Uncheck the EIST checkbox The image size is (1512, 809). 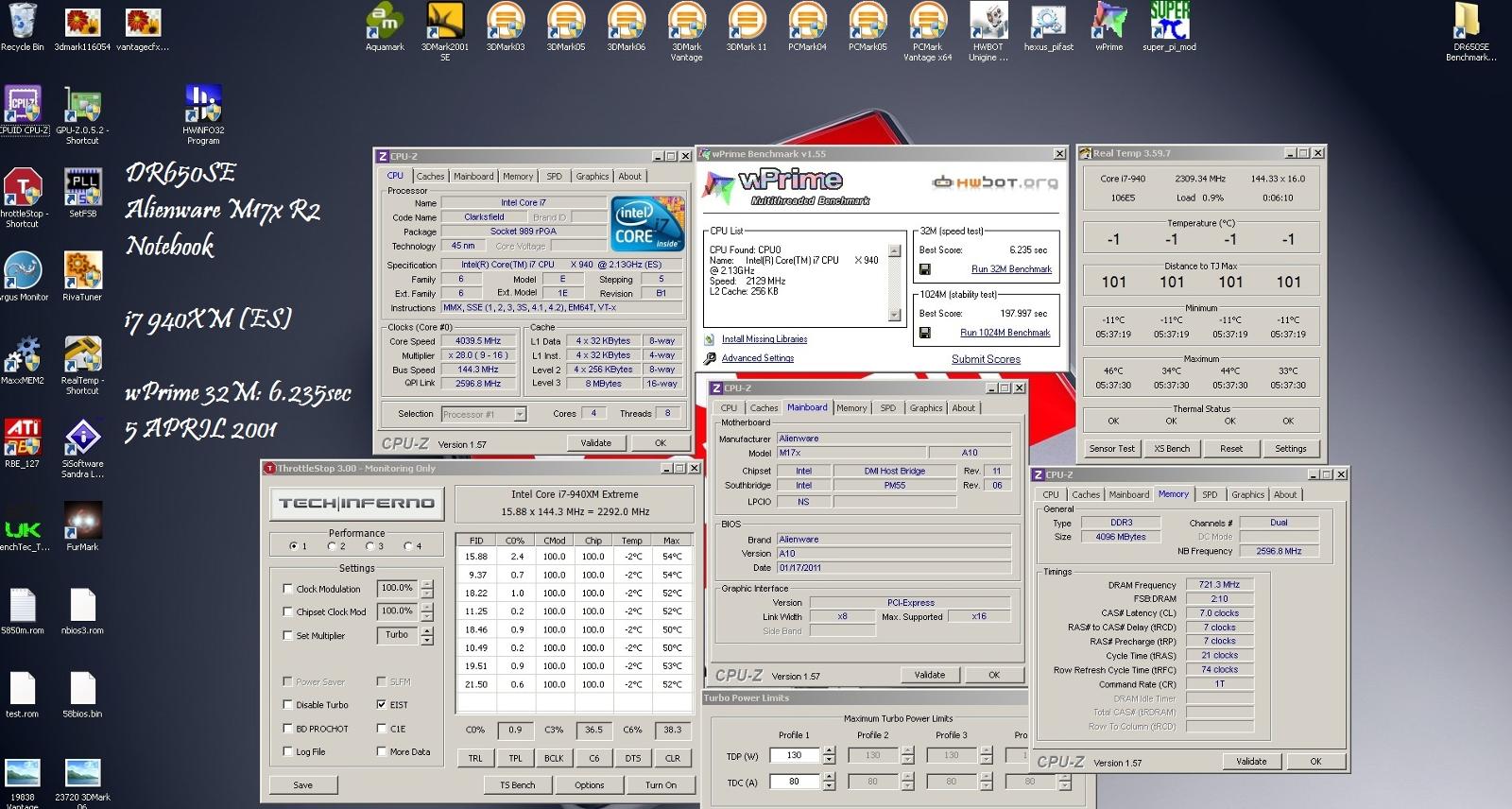tap(381, 704)
